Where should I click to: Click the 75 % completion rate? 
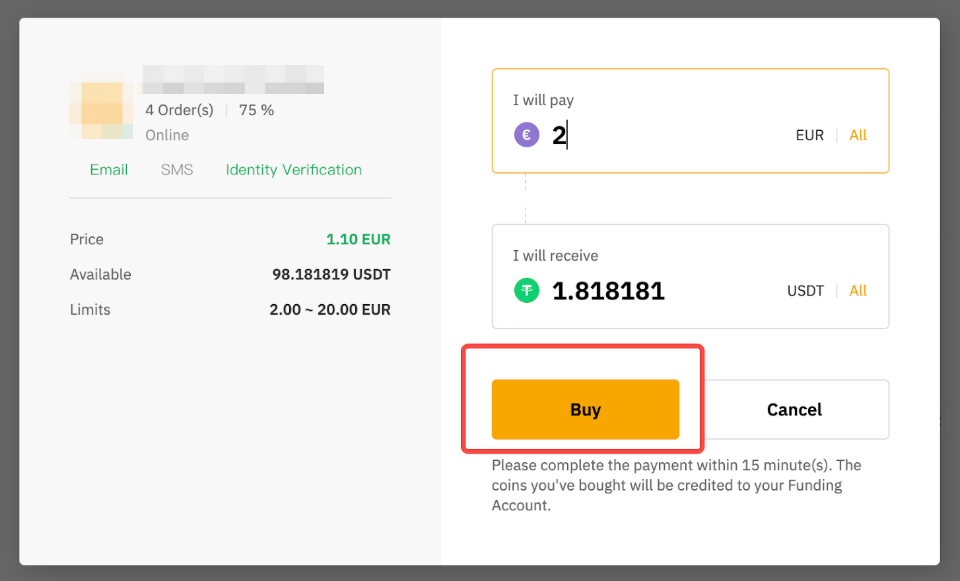(256, 110)
